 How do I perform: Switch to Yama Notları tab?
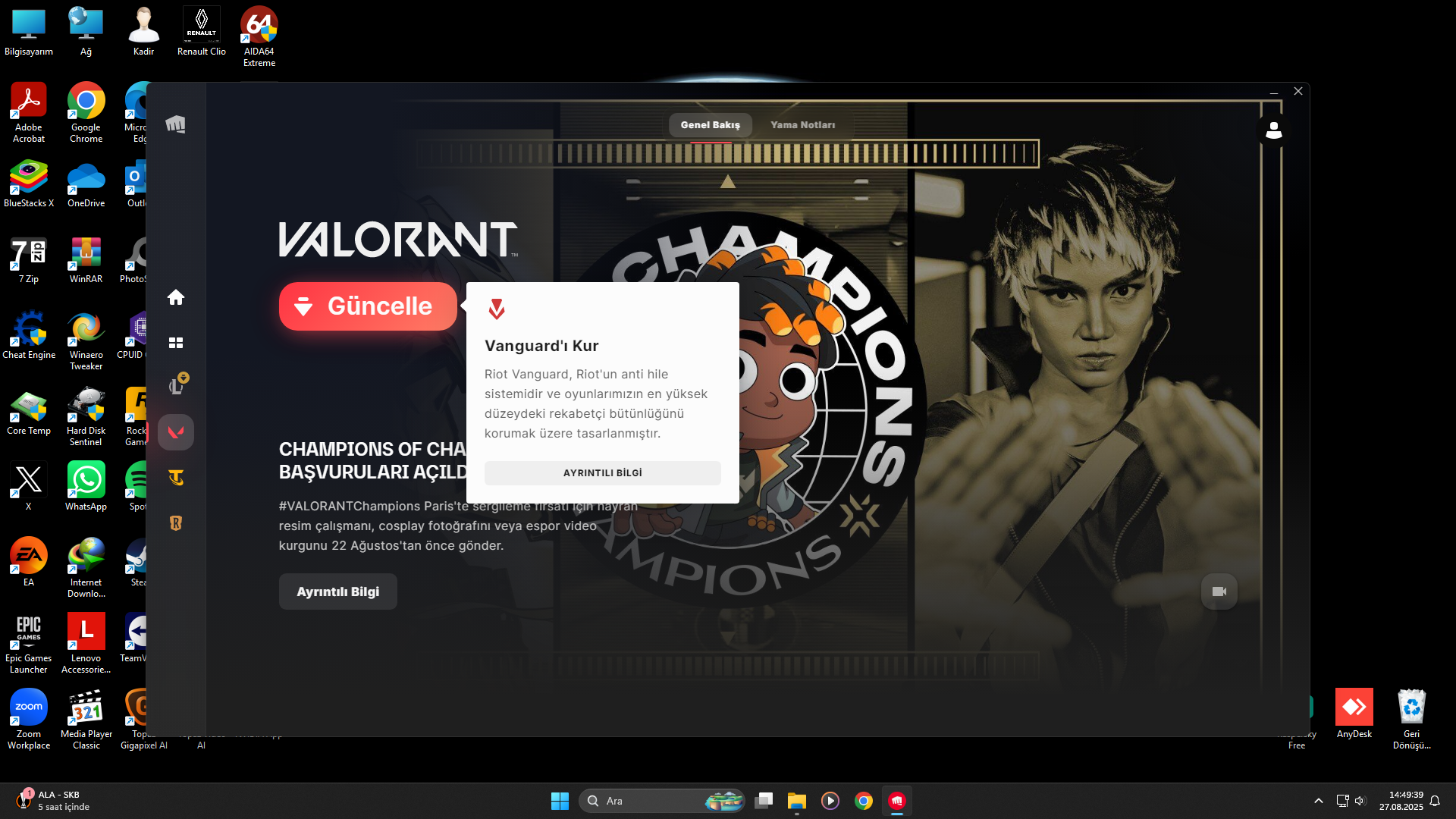pyautogui.click(x=803, y=125)
